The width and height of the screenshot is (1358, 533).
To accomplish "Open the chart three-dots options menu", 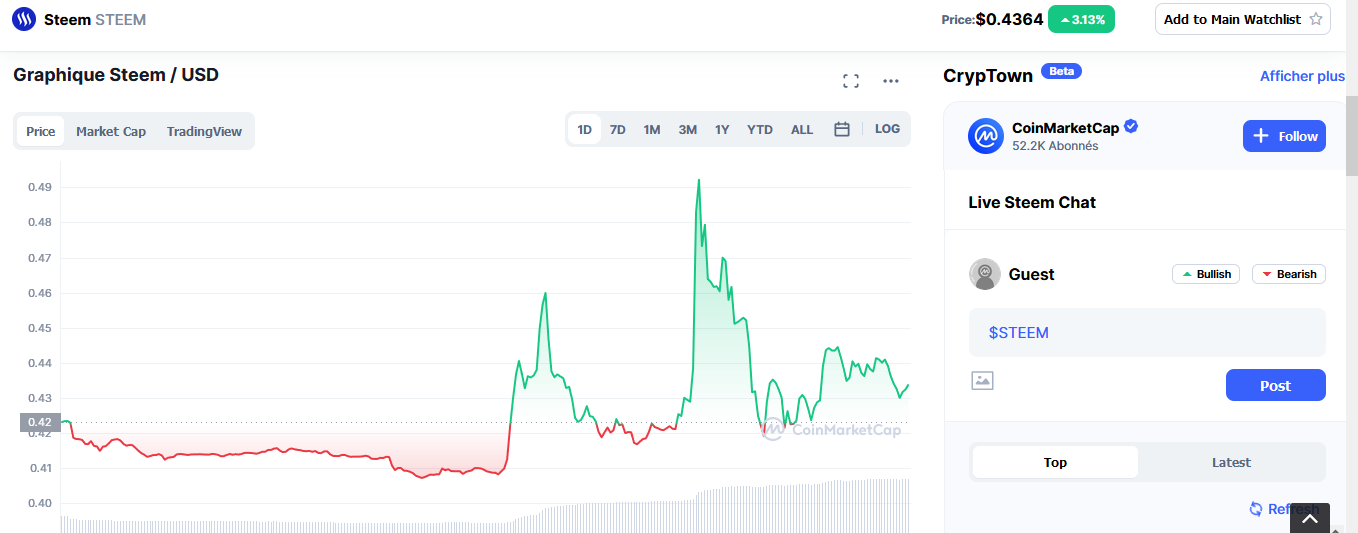I will tap(891, 81).
